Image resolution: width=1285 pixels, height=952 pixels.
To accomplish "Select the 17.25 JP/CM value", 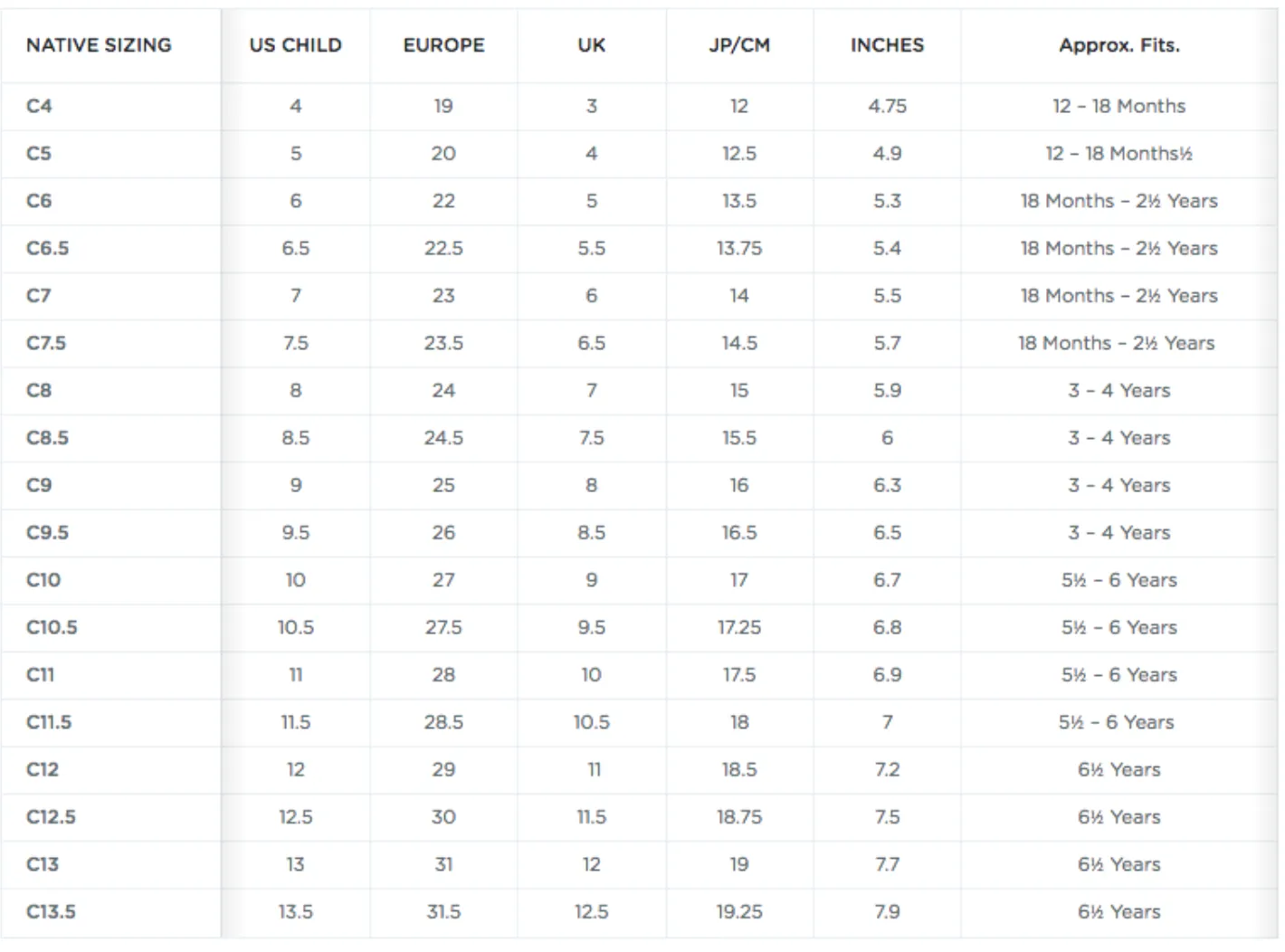I will point(739,627).
